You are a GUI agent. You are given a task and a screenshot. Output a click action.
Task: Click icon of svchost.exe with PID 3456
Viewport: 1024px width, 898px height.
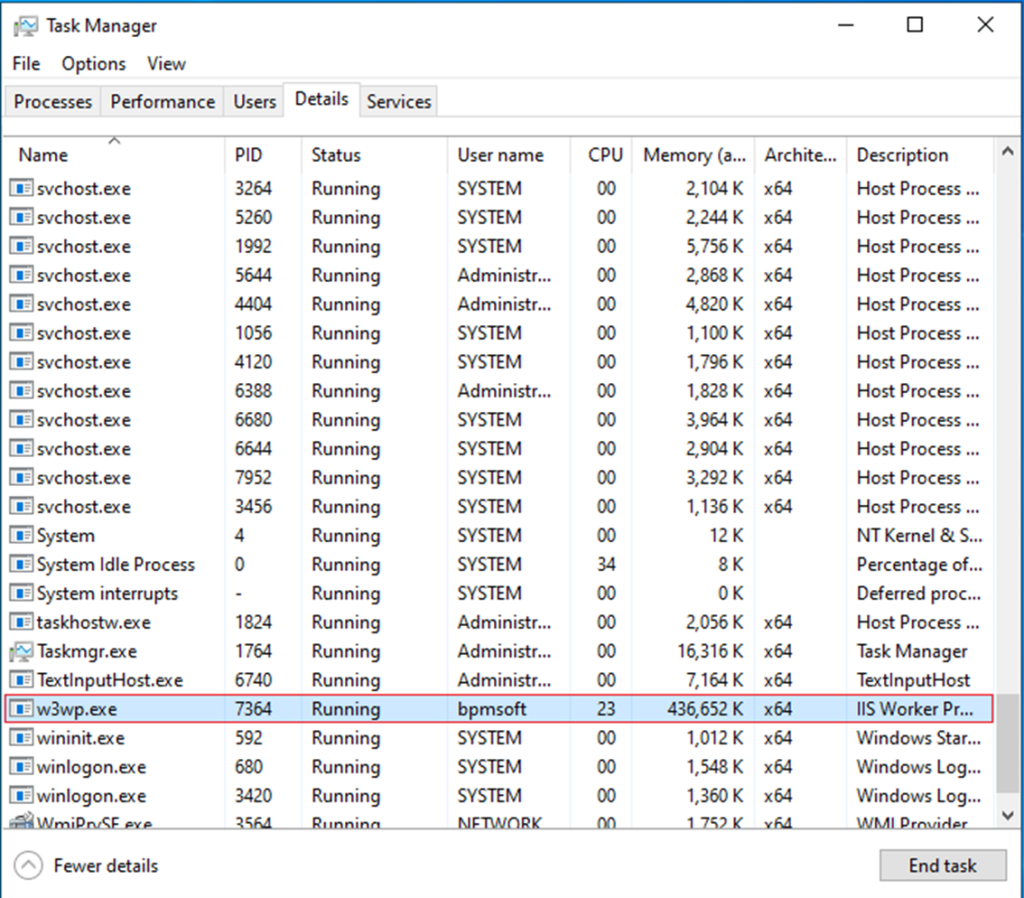click(21, 506)
